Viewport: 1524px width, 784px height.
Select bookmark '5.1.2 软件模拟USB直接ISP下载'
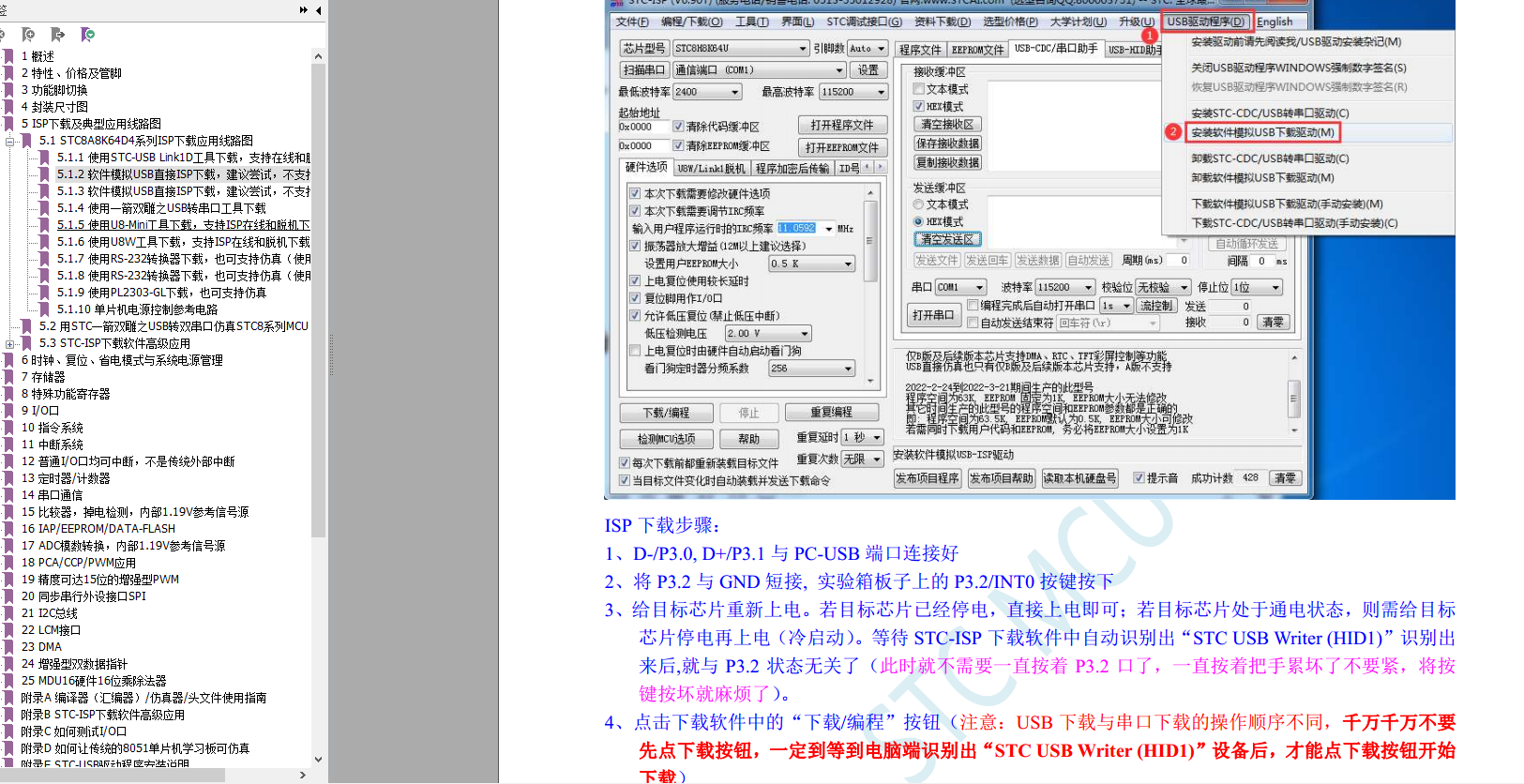pos(183,174)
